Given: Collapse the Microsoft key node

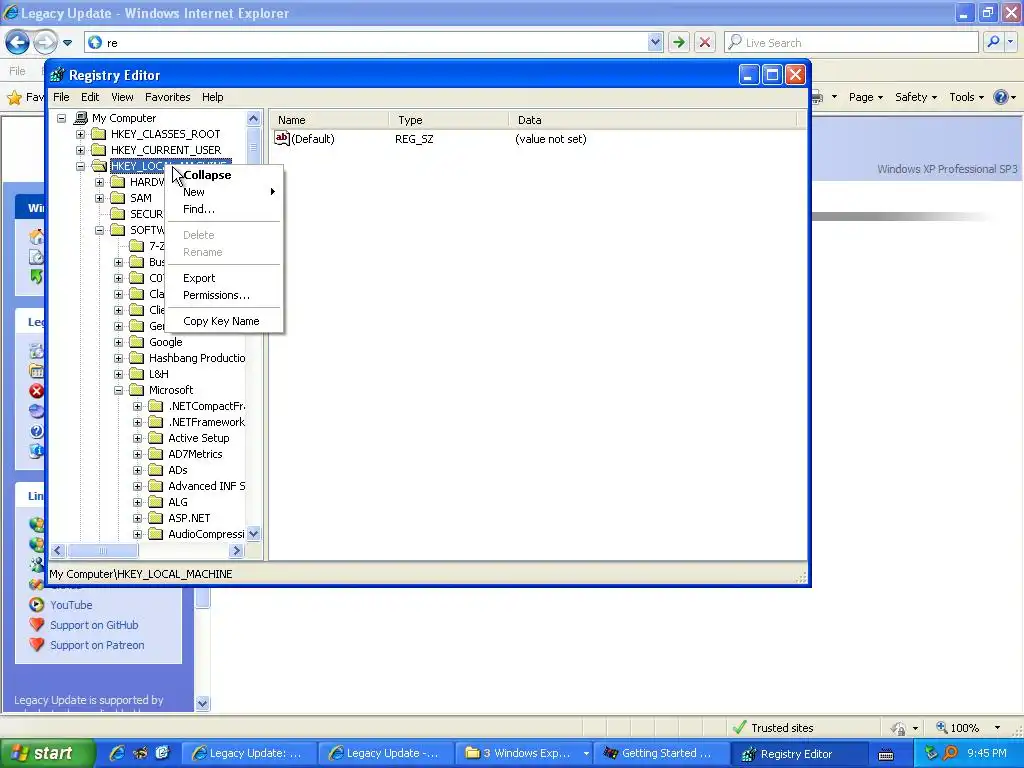Looking at the screenshot, I should coord(118,390).
